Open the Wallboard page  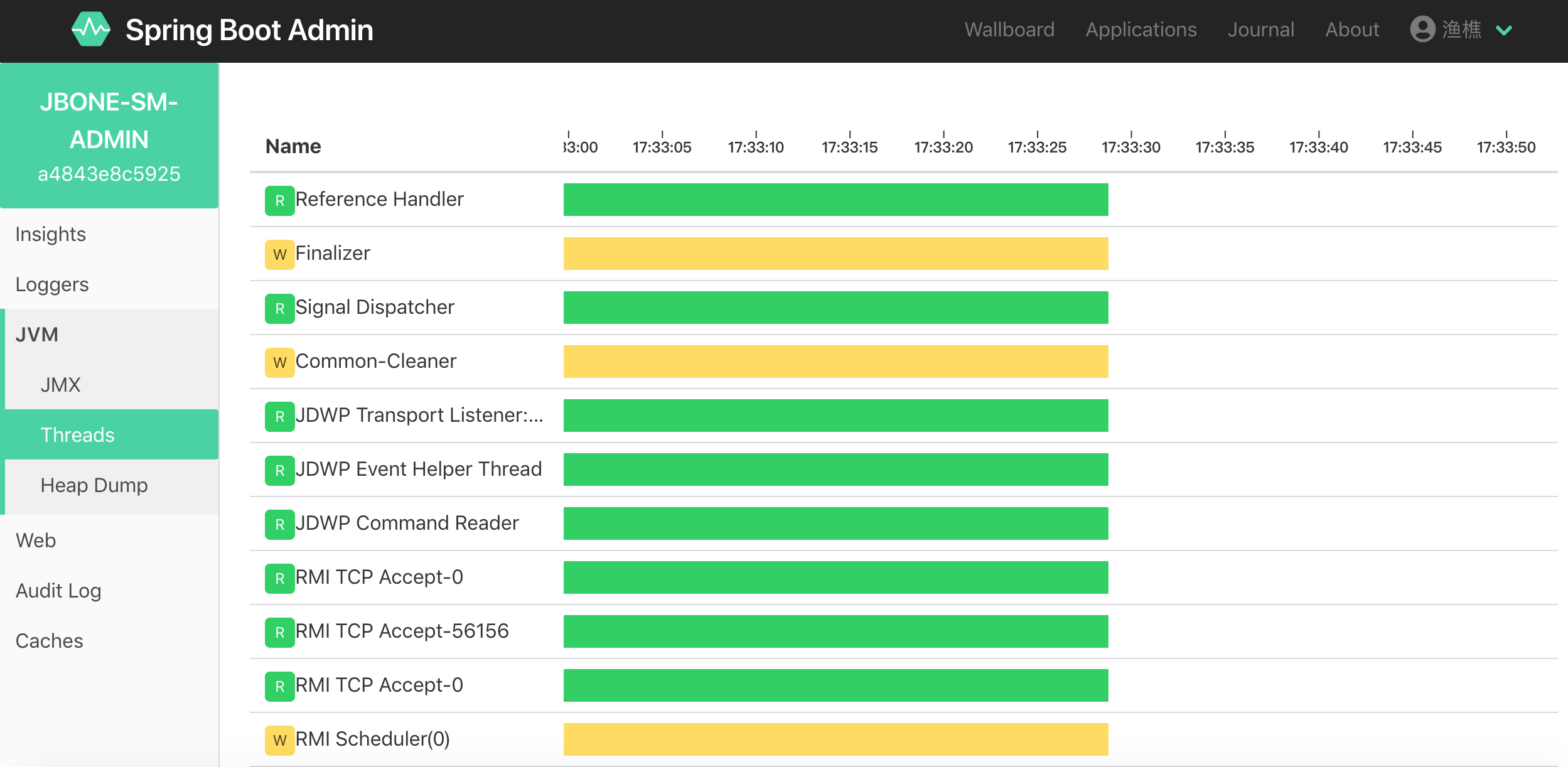click(1009, 29)
